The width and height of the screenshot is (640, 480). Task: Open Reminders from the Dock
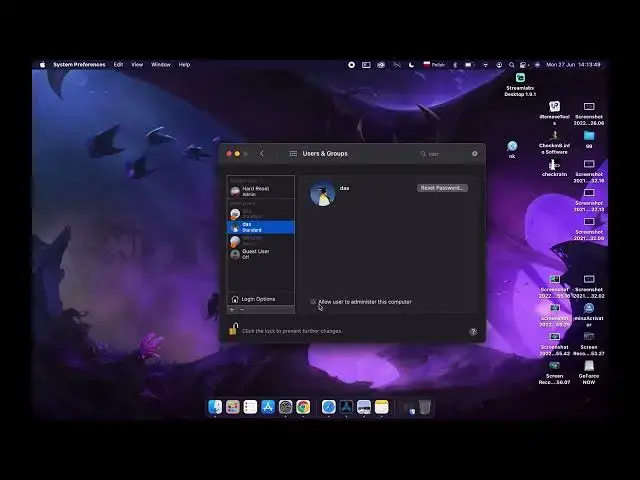(x=250, y=407)
